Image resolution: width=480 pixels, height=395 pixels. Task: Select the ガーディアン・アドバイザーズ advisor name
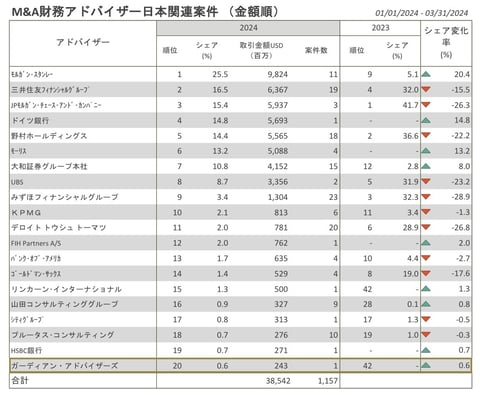(65, 366)
